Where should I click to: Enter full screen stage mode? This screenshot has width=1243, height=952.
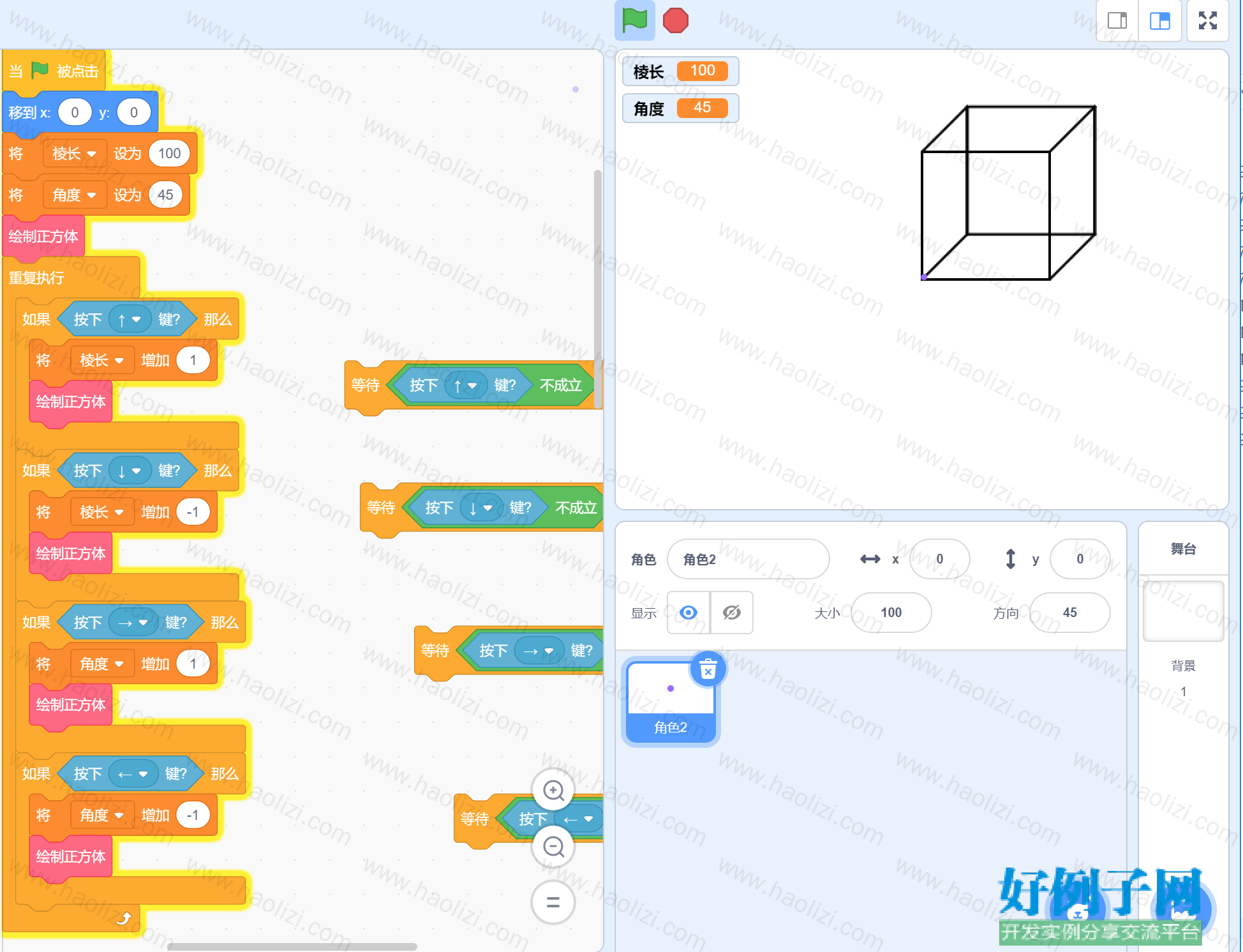(x=1207, y=21)
